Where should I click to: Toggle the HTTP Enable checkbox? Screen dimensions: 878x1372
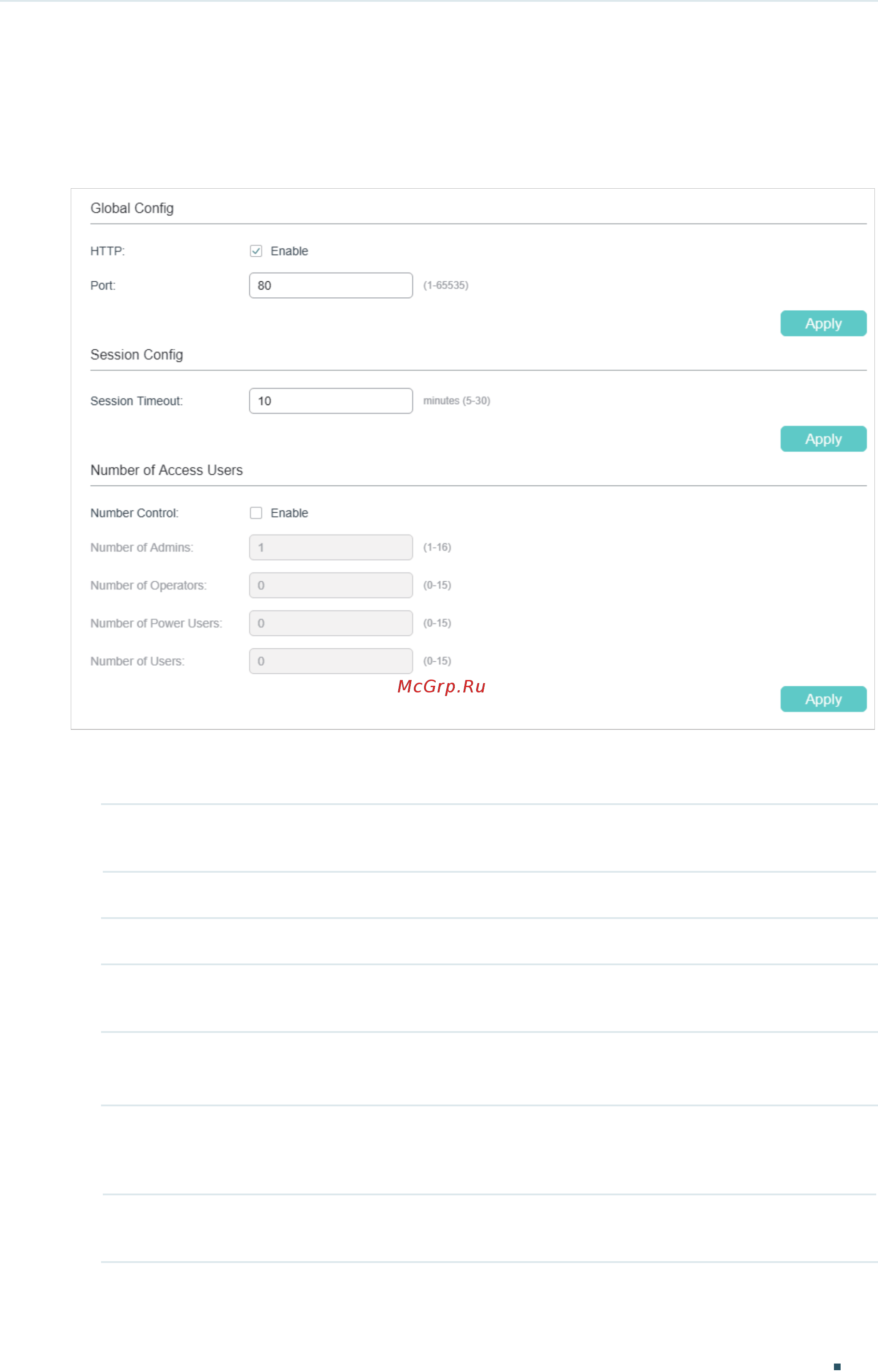[256, 251]
